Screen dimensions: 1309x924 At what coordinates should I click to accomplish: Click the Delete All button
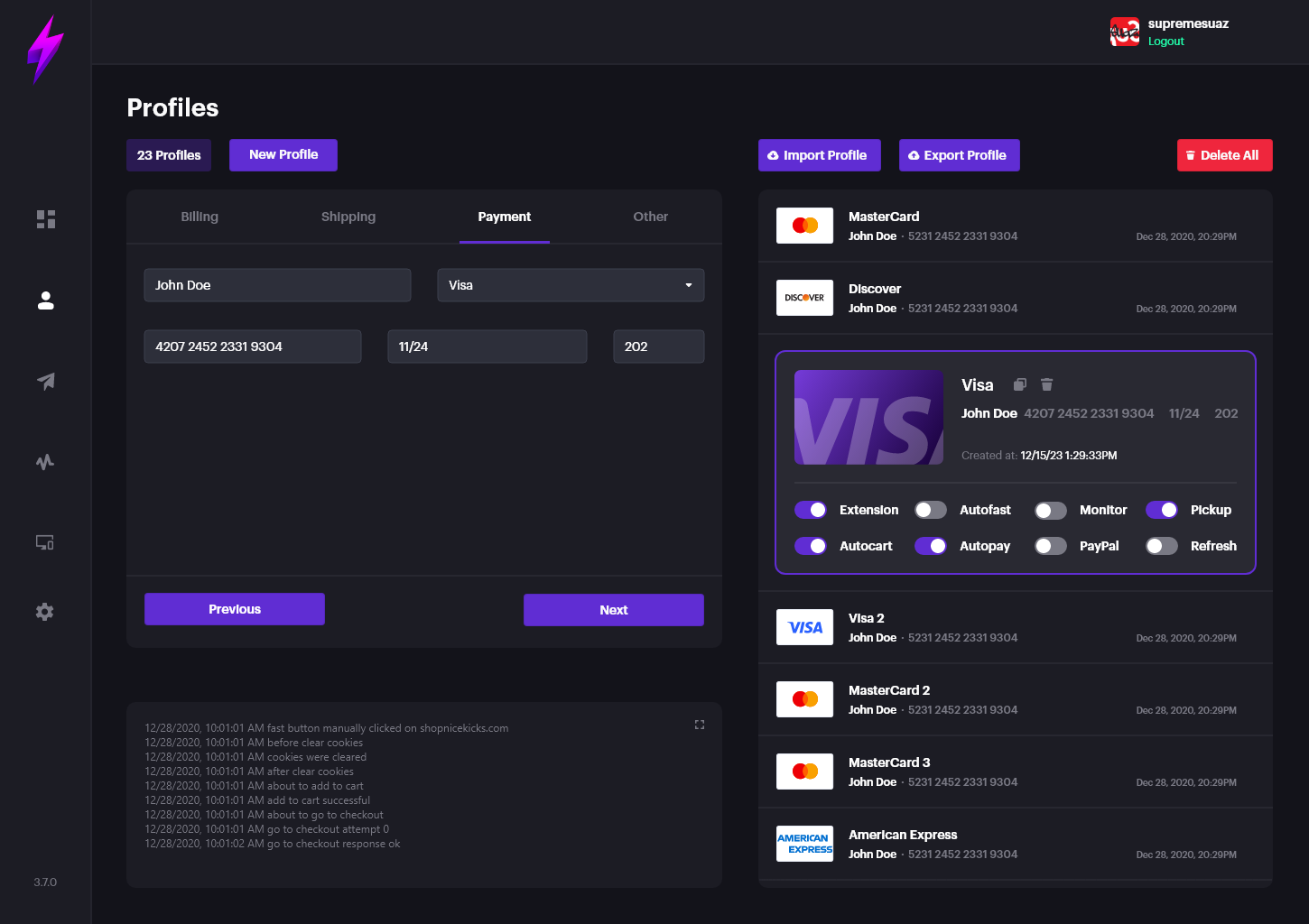[x=1224, y=155]
